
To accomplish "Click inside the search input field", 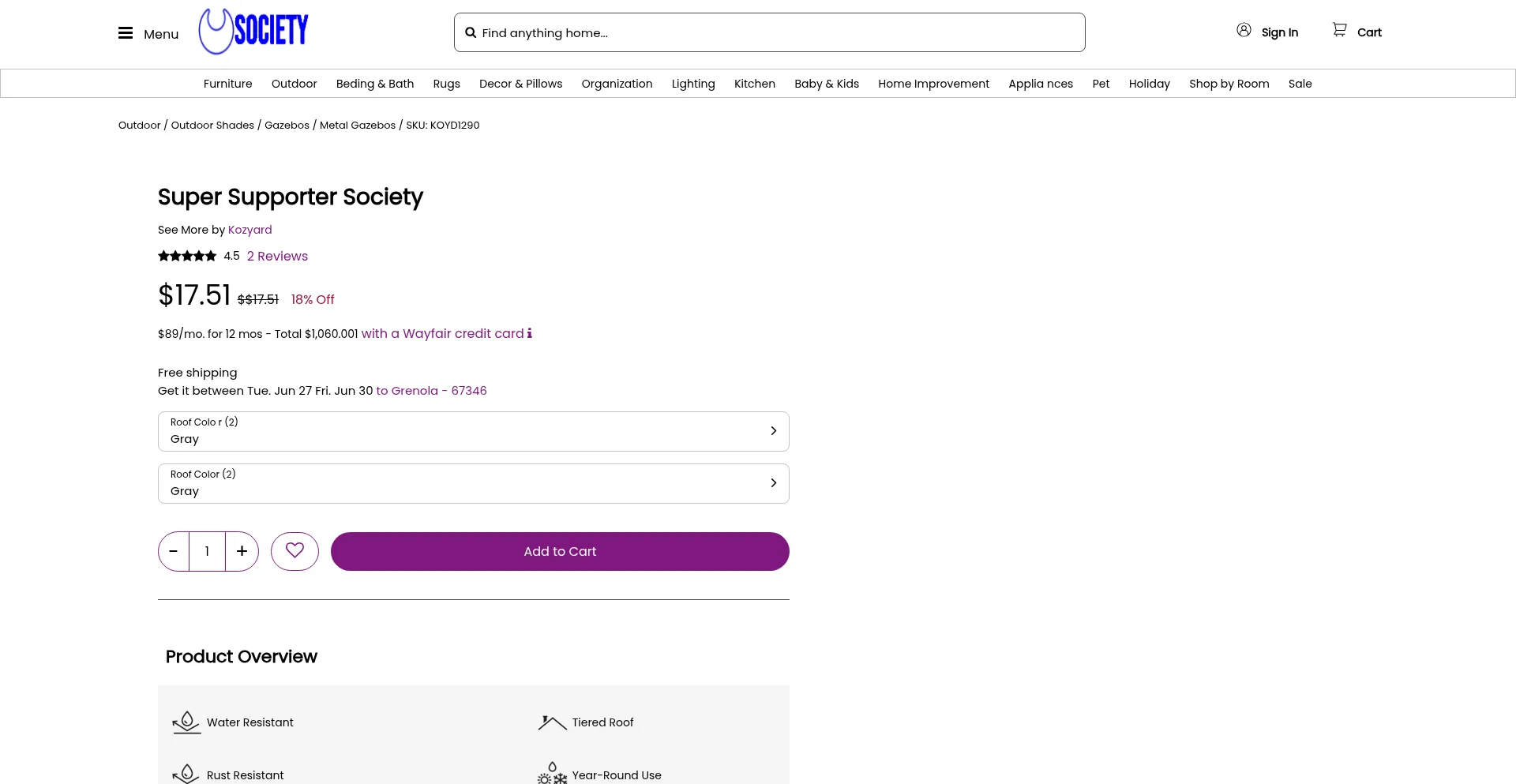I will (x=711, y=32).
